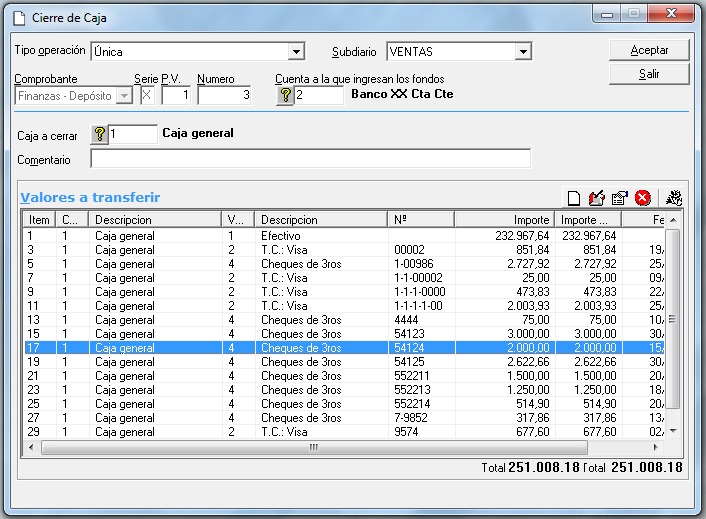Click the vertical scrollbar down arrow
The width and height of the screenshot is (706, 519).
point(674,431)
